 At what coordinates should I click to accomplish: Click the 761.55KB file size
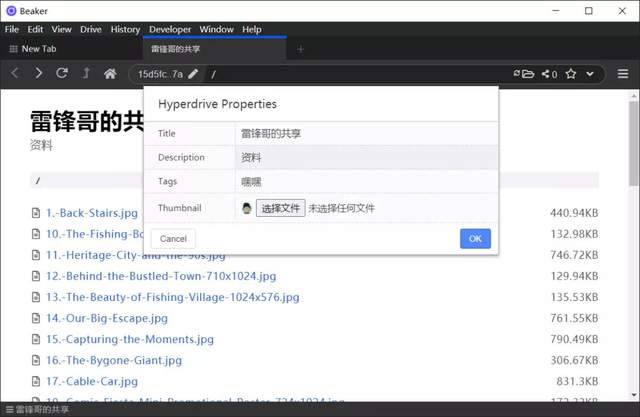pyautogui.click(x=574, y=318)
